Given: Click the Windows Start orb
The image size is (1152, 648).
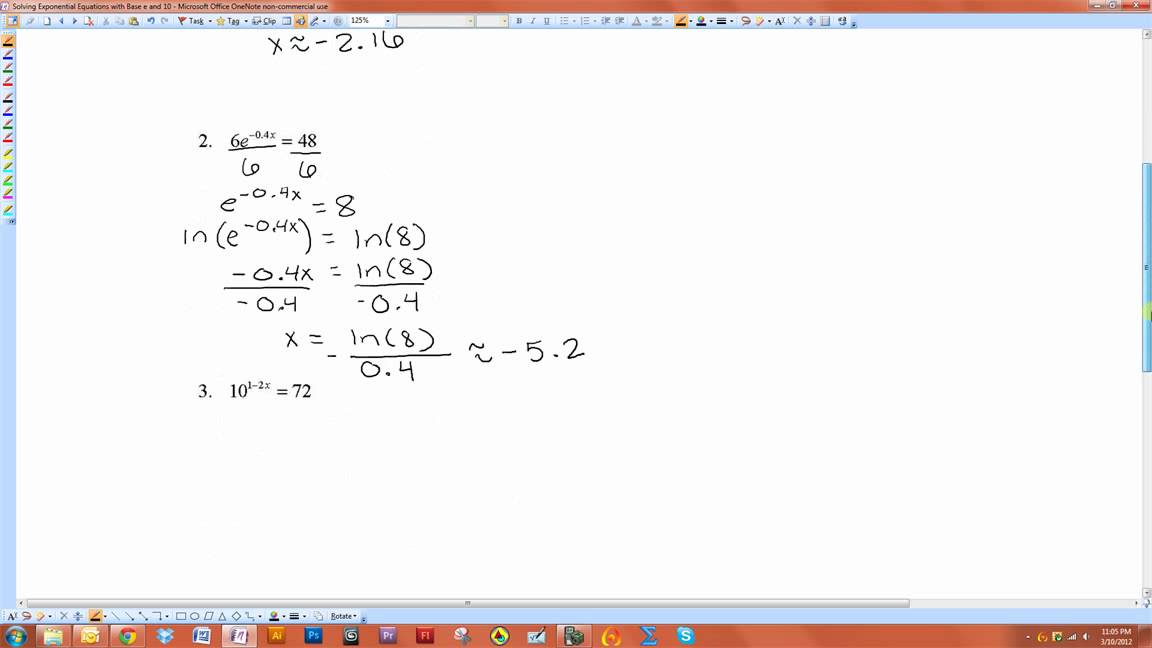Looking at the screenshot, I should tap(16, 636).
